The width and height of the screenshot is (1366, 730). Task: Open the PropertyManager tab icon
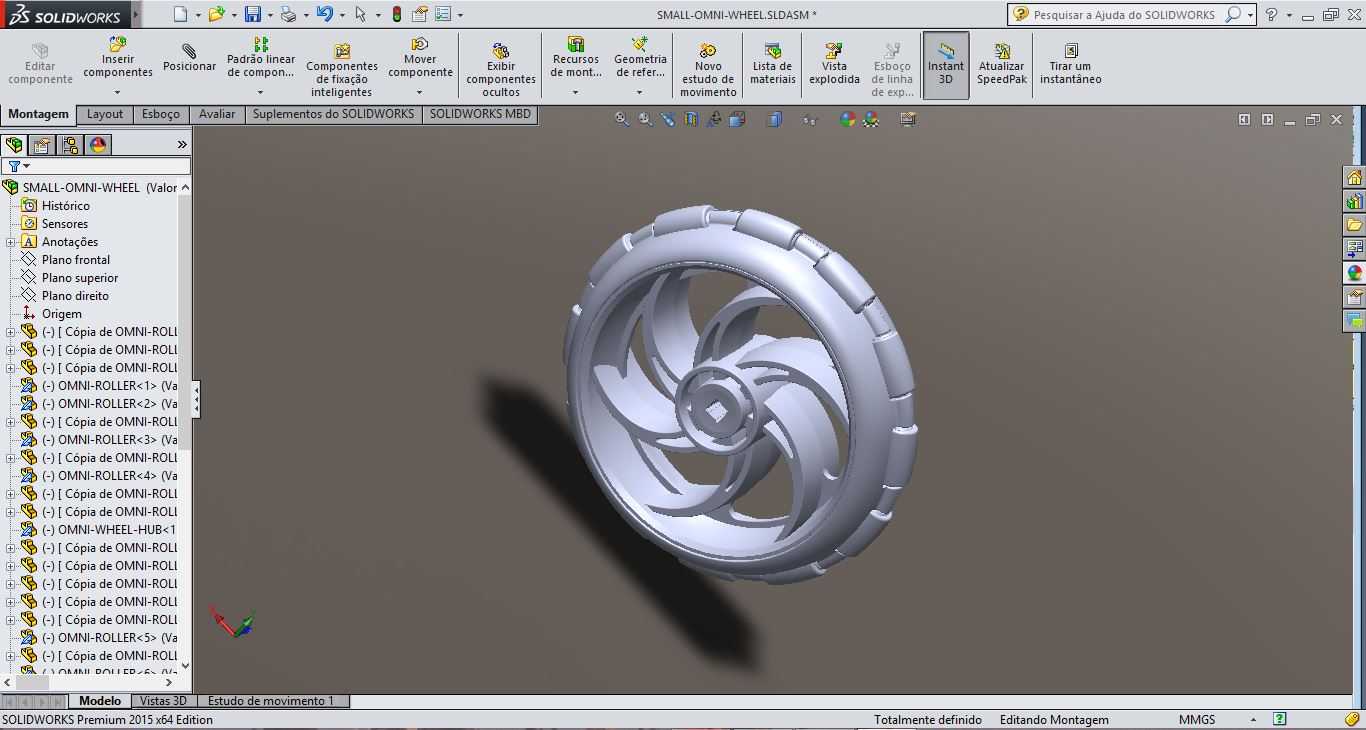coord(42,145)
